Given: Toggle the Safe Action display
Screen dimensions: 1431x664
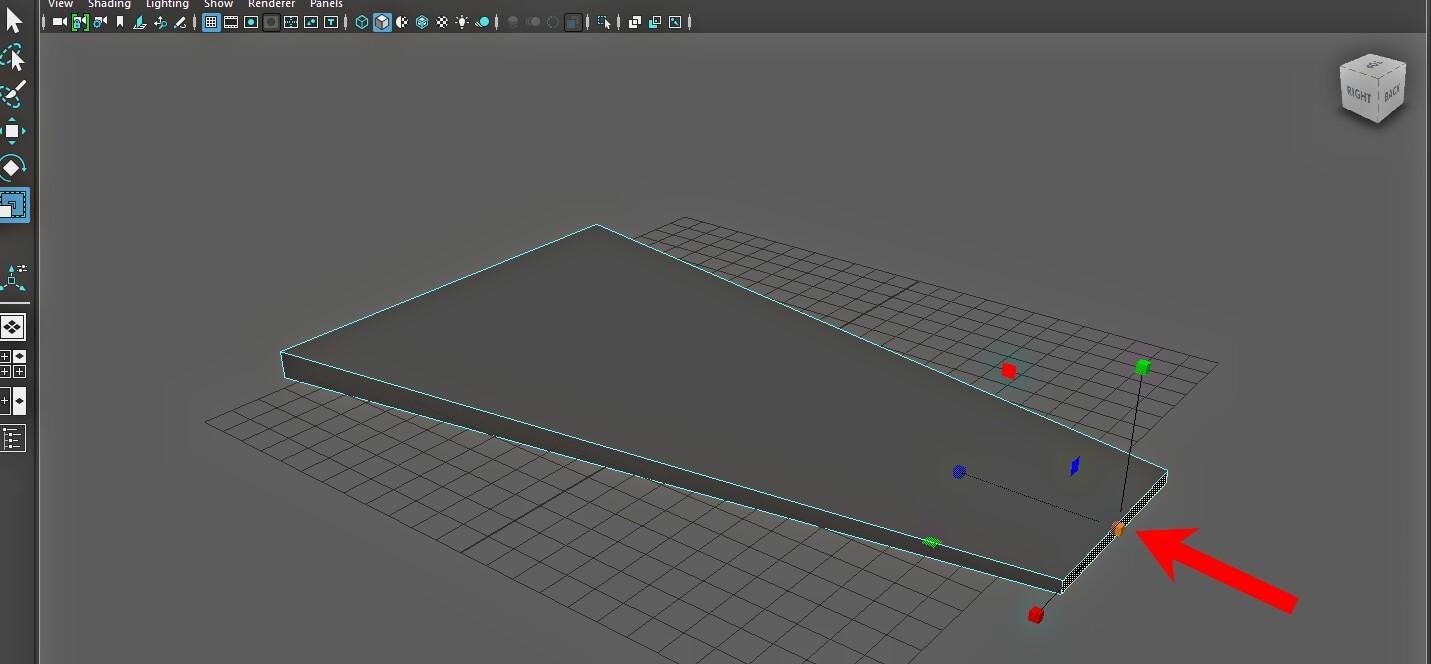Looking at the screenshot, I should [310, 22].
